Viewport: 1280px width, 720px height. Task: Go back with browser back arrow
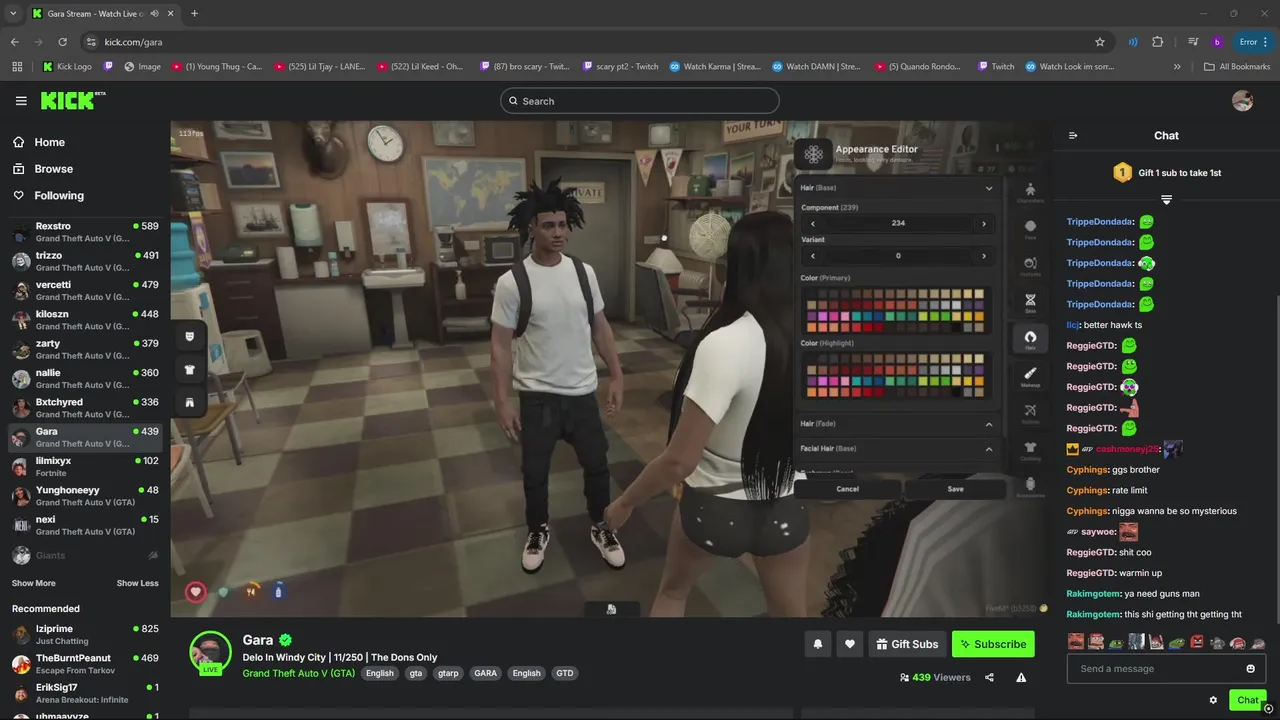tap(15, 42)
